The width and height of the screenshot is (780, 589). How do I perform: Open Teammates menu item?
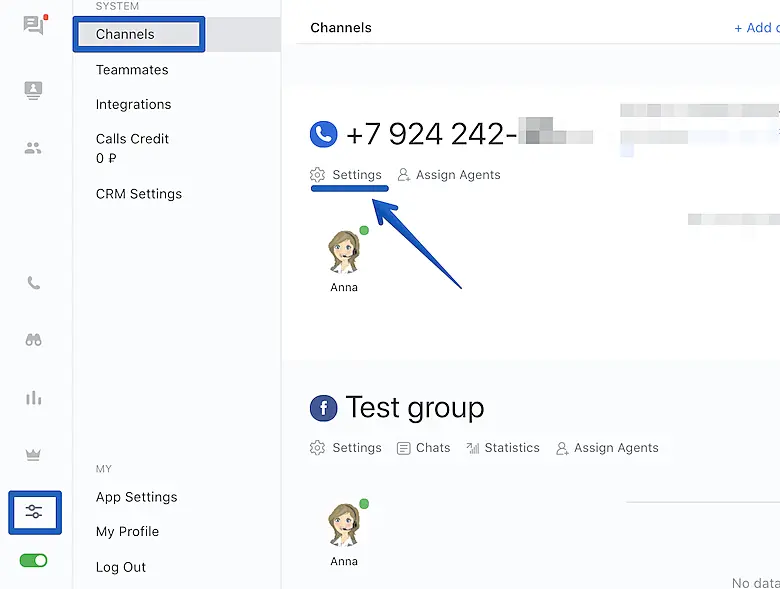[x=132, y=70]
